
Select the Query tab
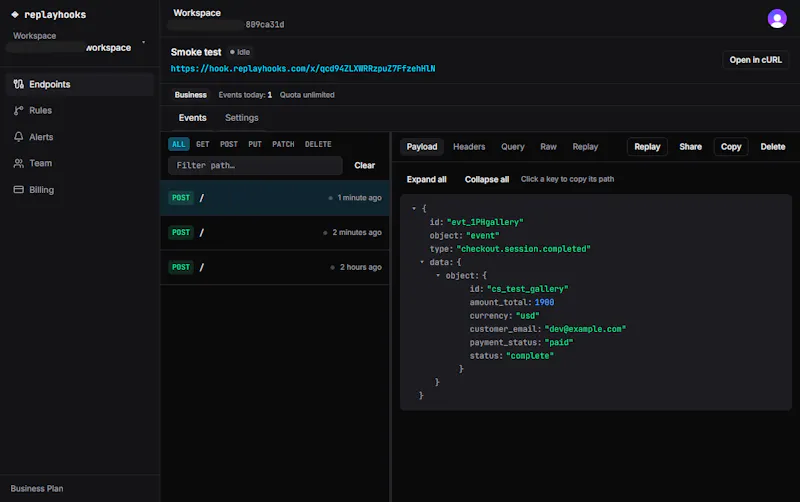(x=512, y=147)
